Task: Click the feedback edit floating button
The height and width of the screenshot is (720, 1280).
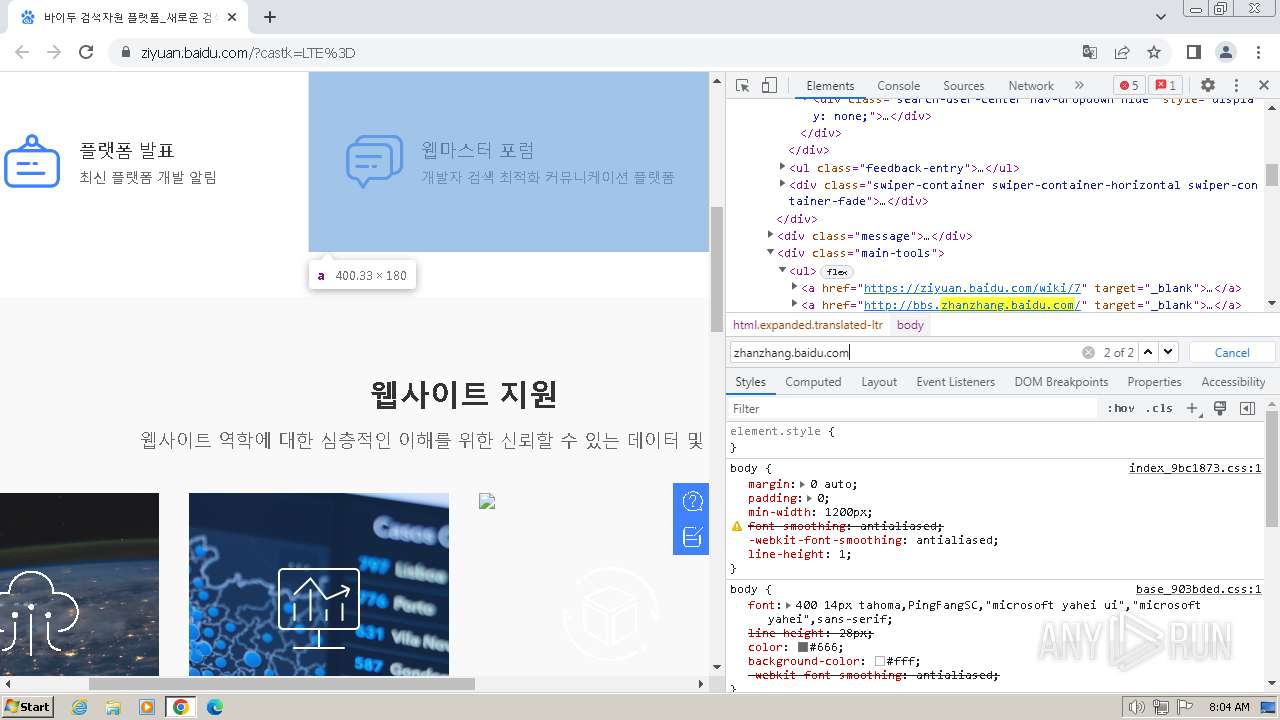Action: [692, 537]
